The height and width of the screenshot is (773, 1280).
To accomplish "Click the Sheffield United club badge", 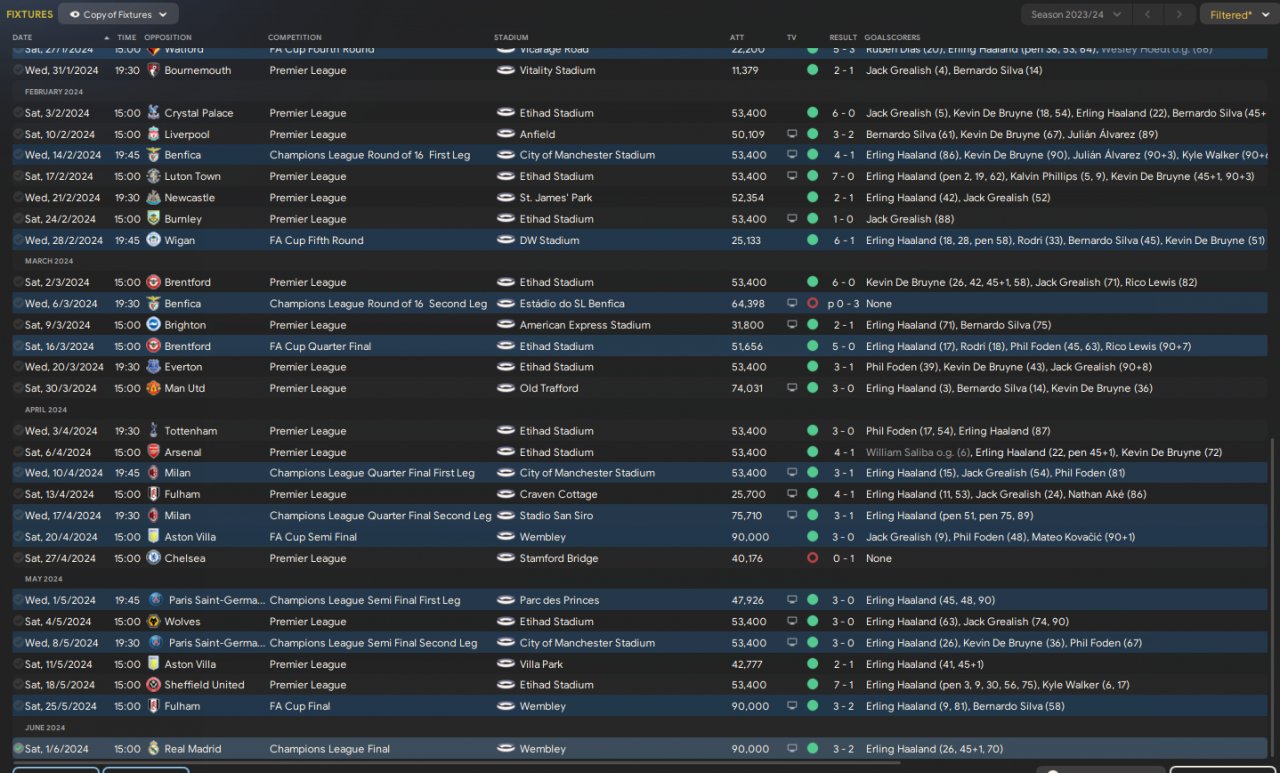I will click(153, 685).
